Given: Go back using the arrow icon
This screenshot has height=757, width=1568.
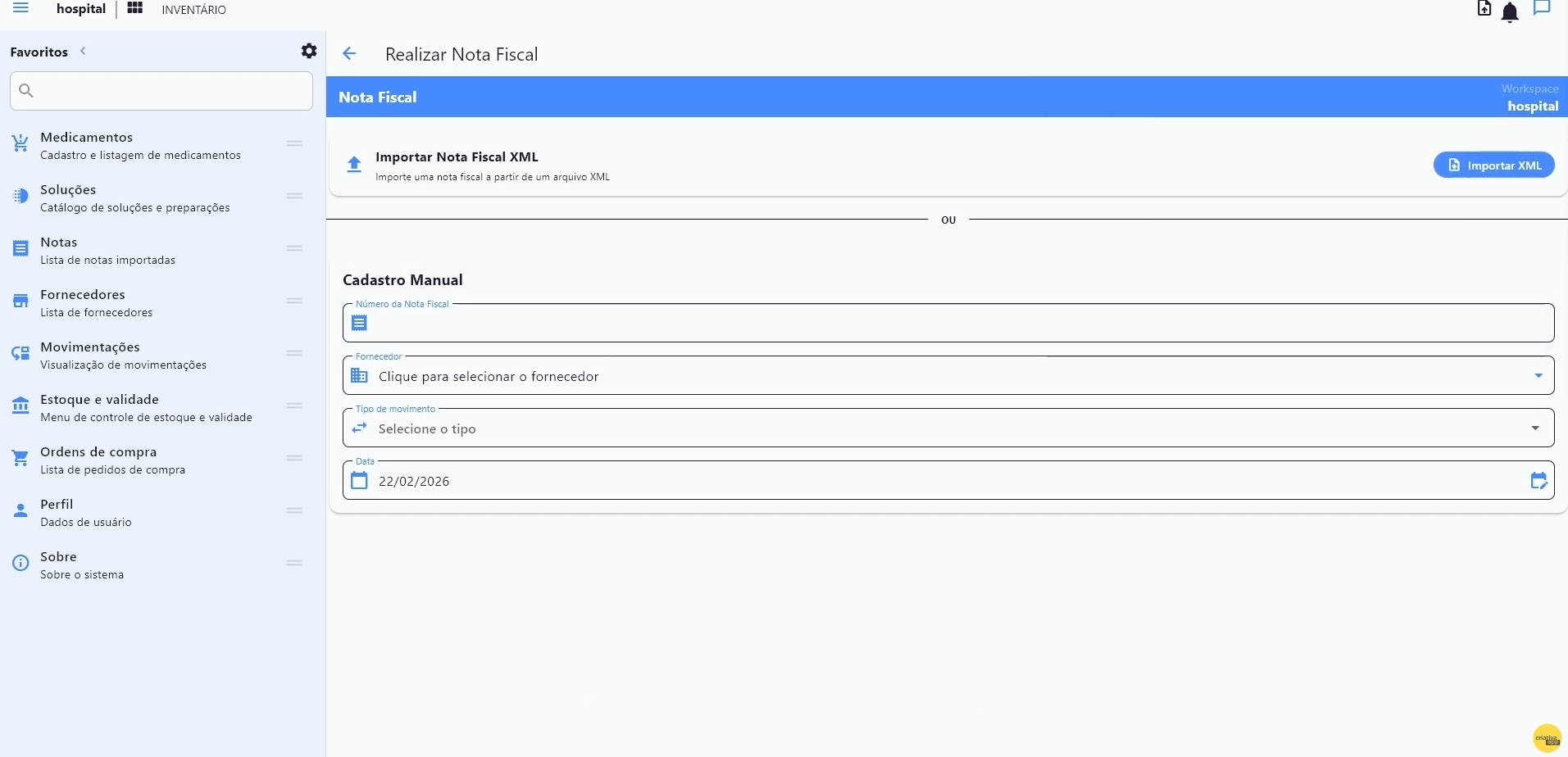Looking at the screenshot, I should (x=350, y=54).
